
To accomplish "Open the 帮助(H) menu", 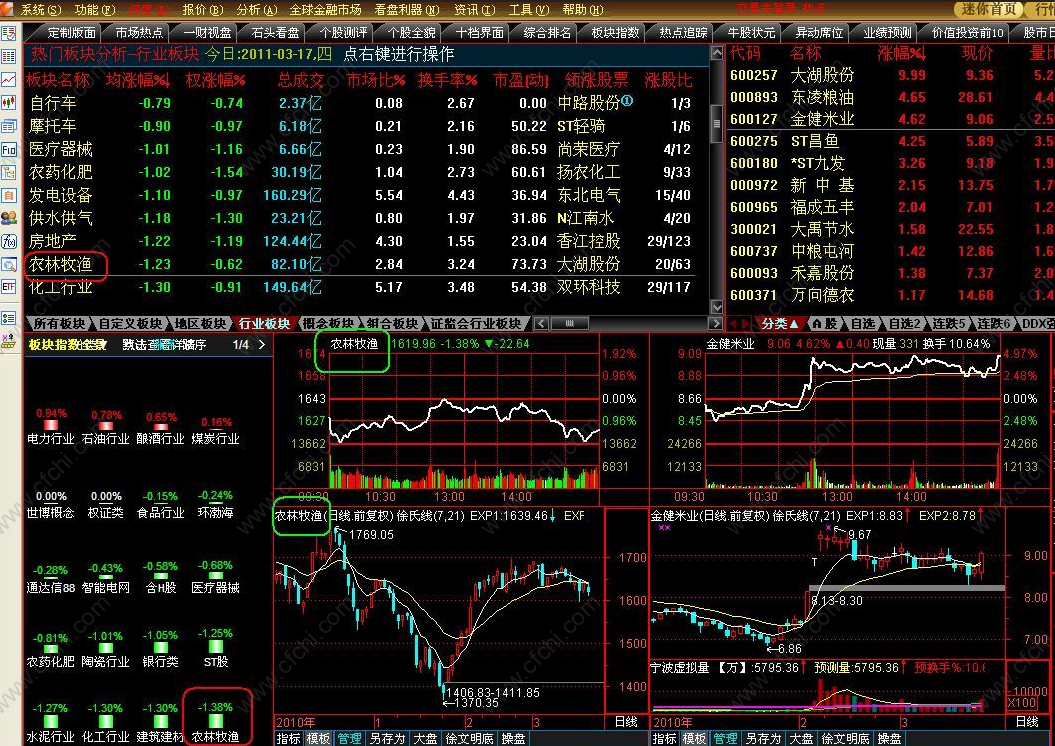I will click(583, 9).
